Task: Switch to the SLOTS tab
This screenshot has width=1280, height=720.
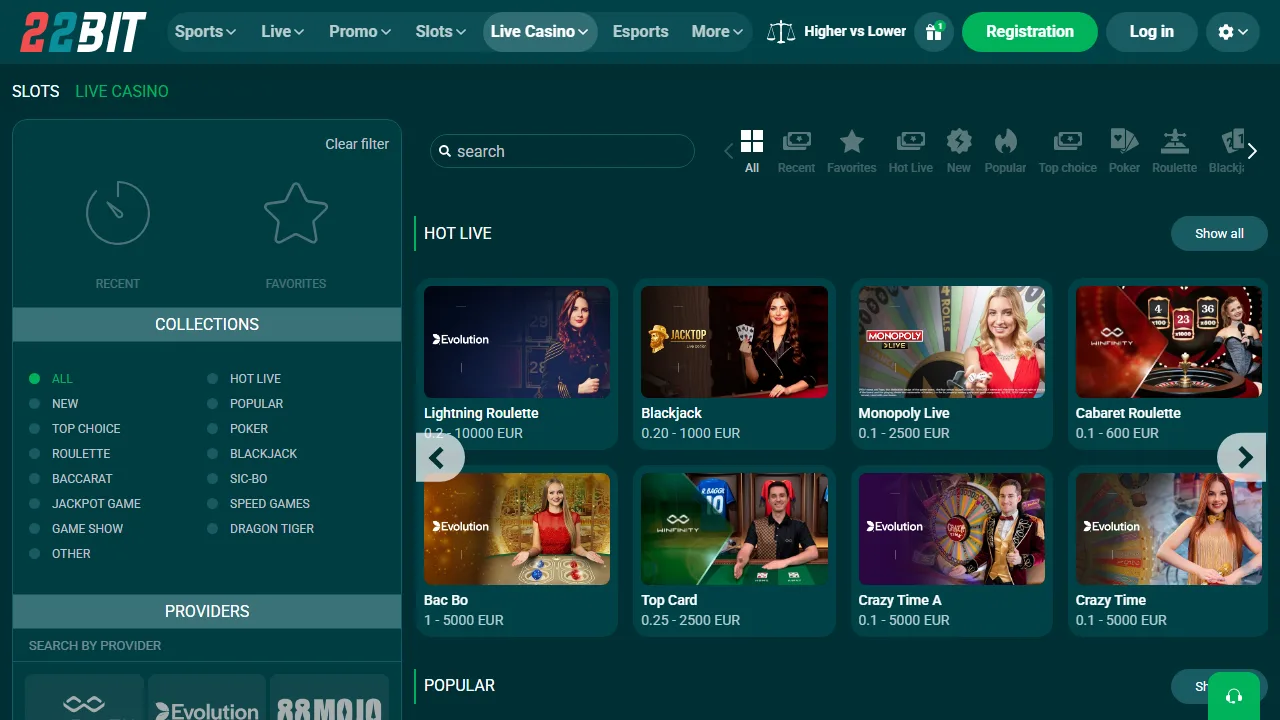Action: click(36, 91)
